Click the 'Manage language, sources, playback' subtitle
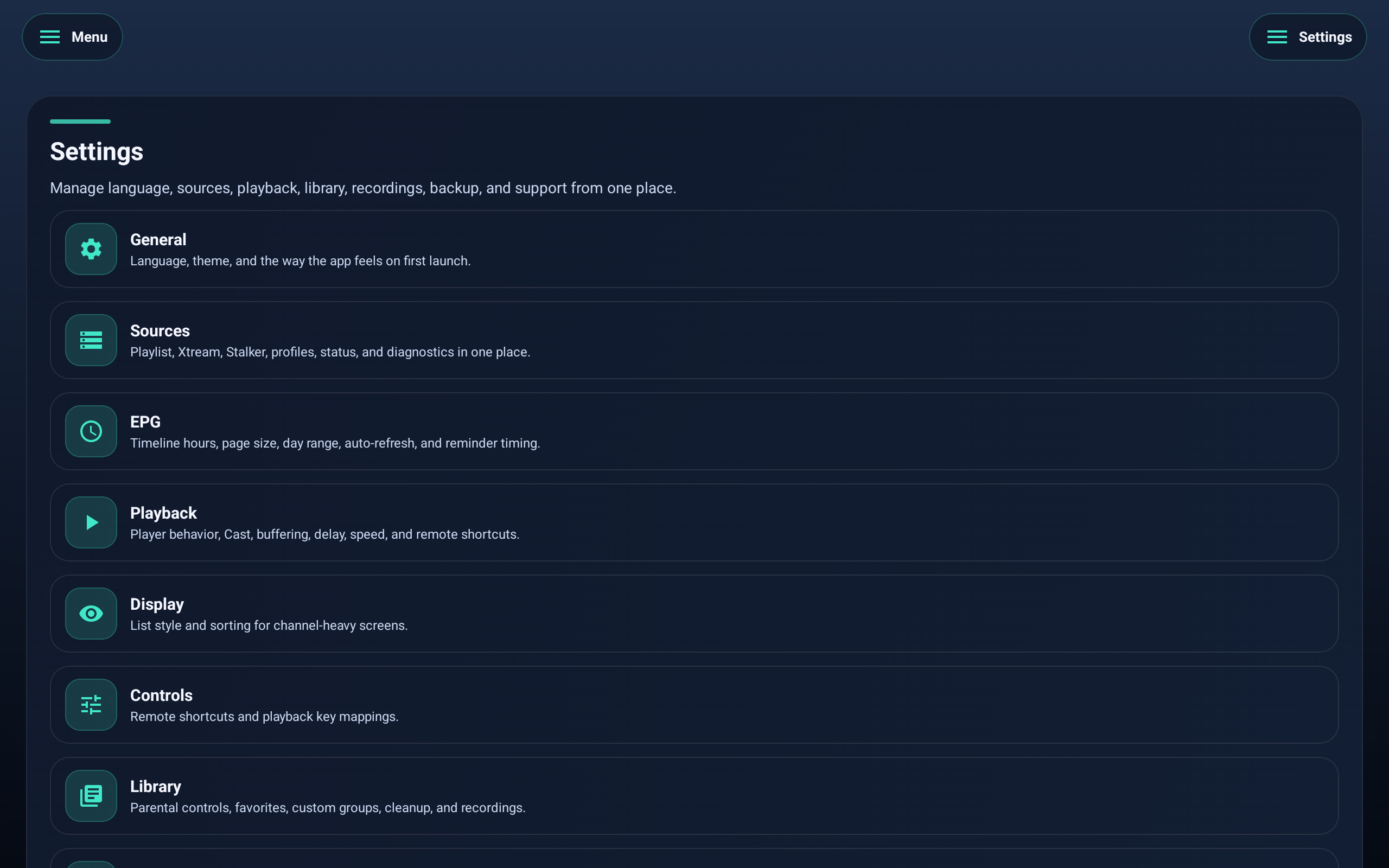 (364, 188)
